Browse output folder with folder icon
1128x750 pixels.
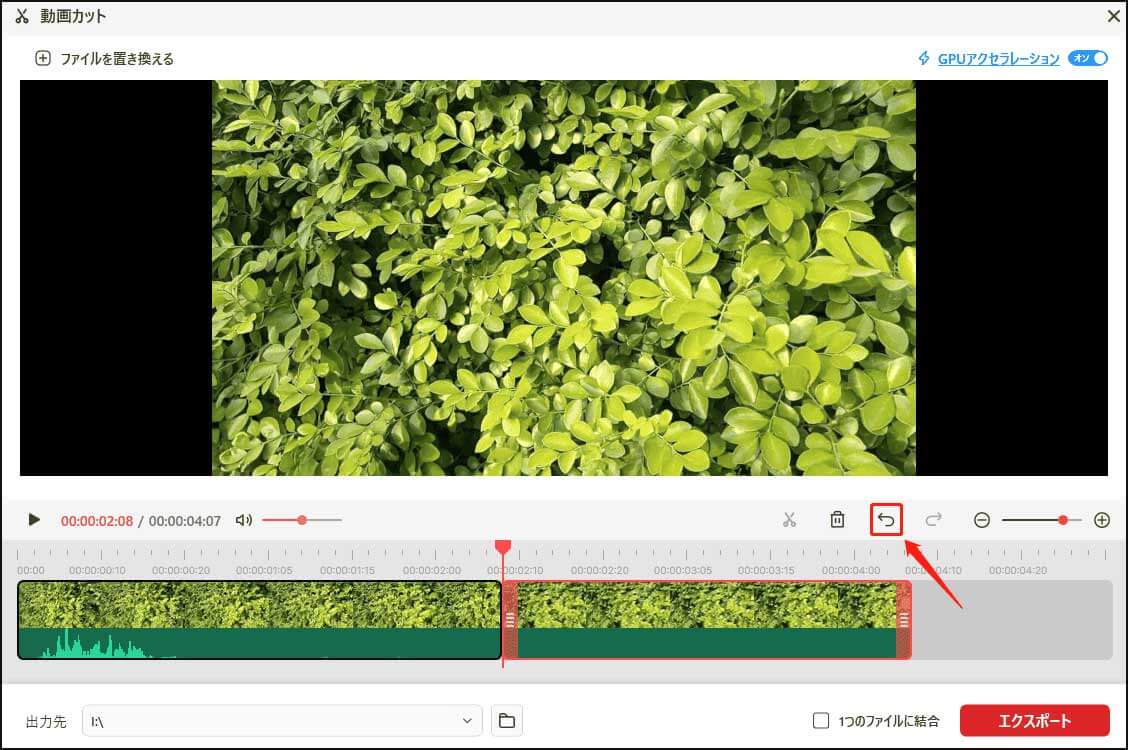click(506, 721)
